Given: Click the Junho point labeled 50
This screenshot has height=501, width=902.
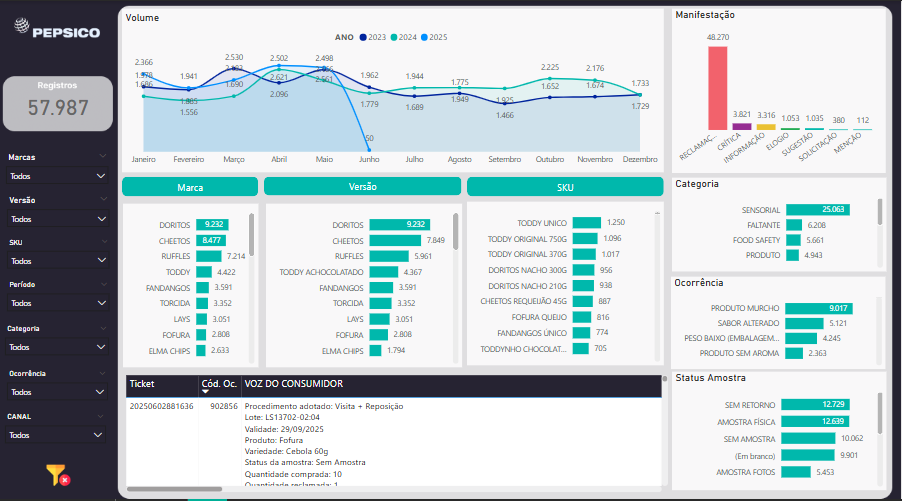Looking at the screenshot, I should (369, 151).
